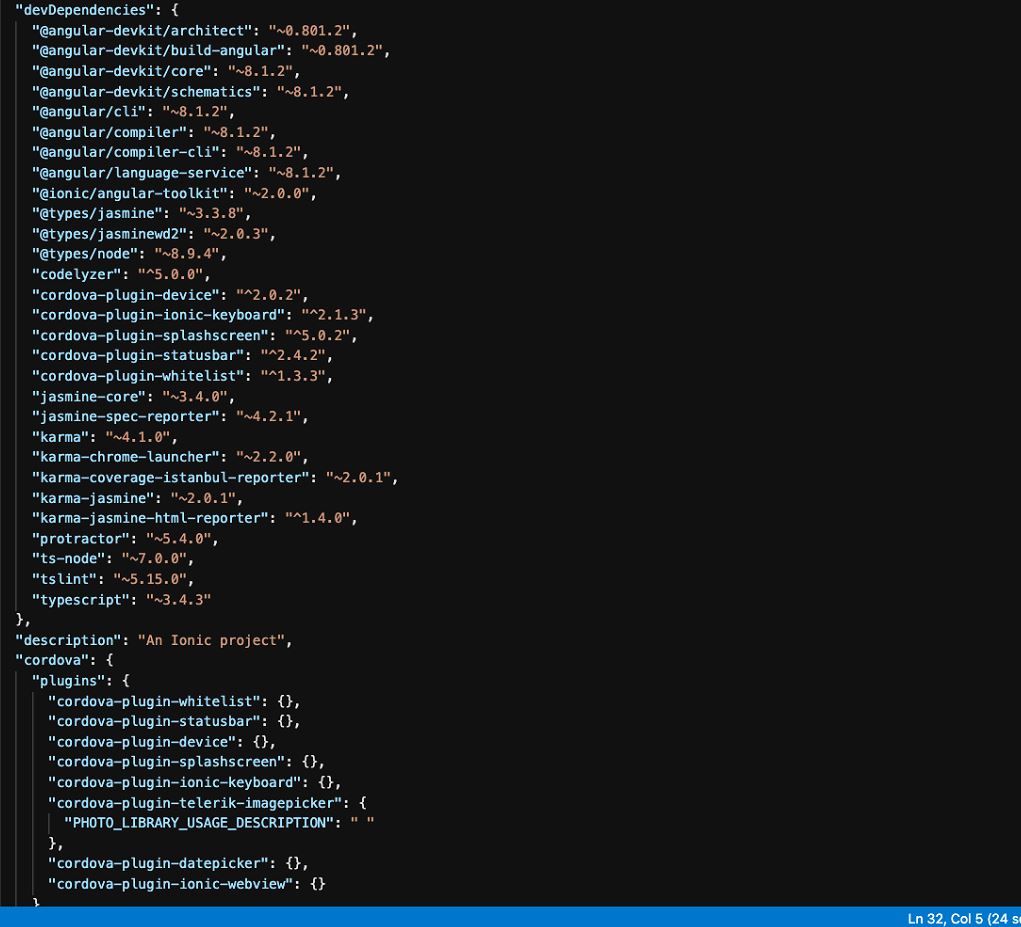Click the "karma-jasmine-html-reporter" key
This screenshot has height=927, width=1021.
(150, 518)
